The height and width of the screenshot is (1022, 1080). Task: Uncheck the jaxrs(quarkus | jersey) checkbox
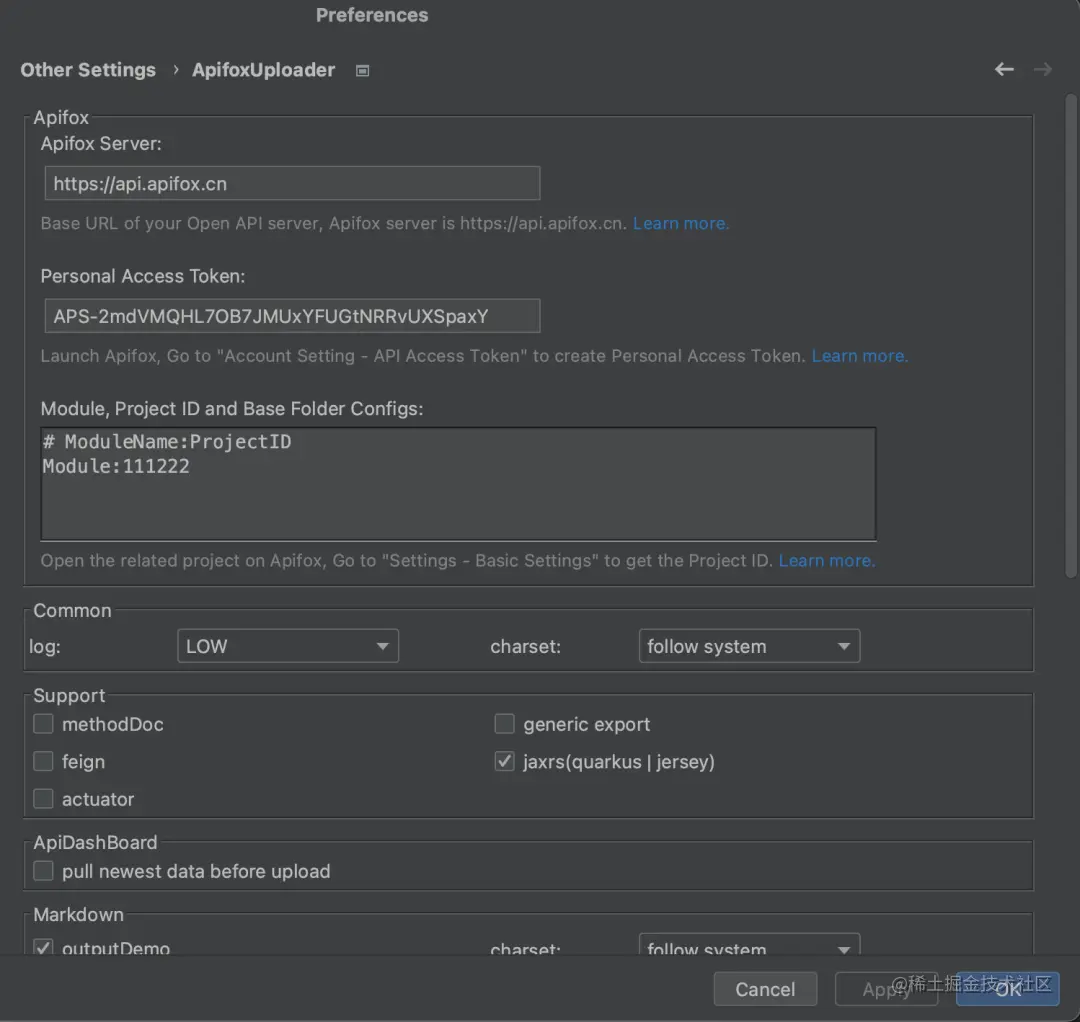[x=504, y=761]
